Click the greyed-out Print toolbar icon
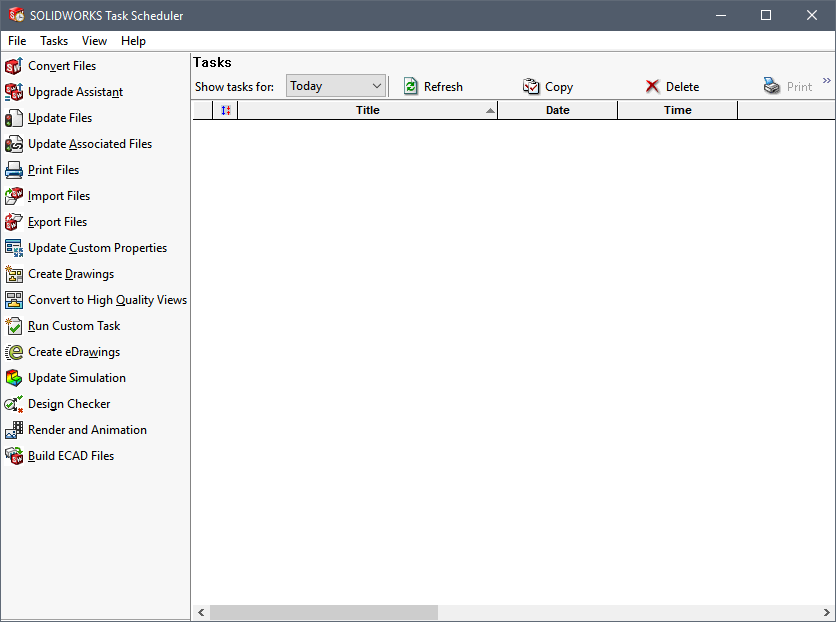The width and height of the screenshot is (836, 622). (x=771, y=86)
